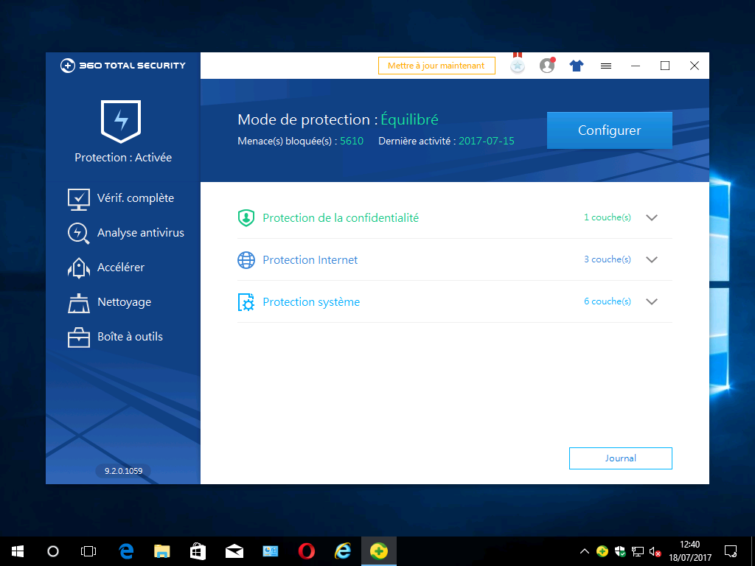Click the 6 couche(s) label
Screen dimensions: 755x566
pos(607,301)
